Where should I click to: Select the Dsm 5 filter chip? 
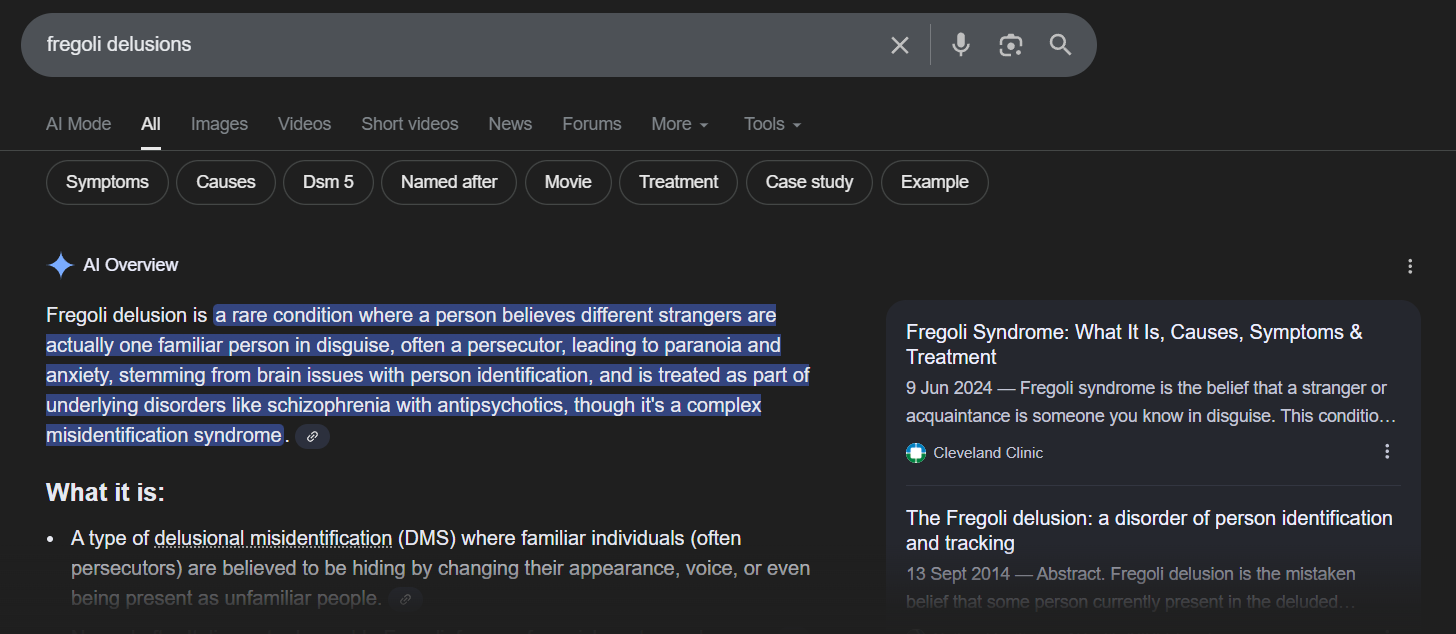(x=328, y=182)
